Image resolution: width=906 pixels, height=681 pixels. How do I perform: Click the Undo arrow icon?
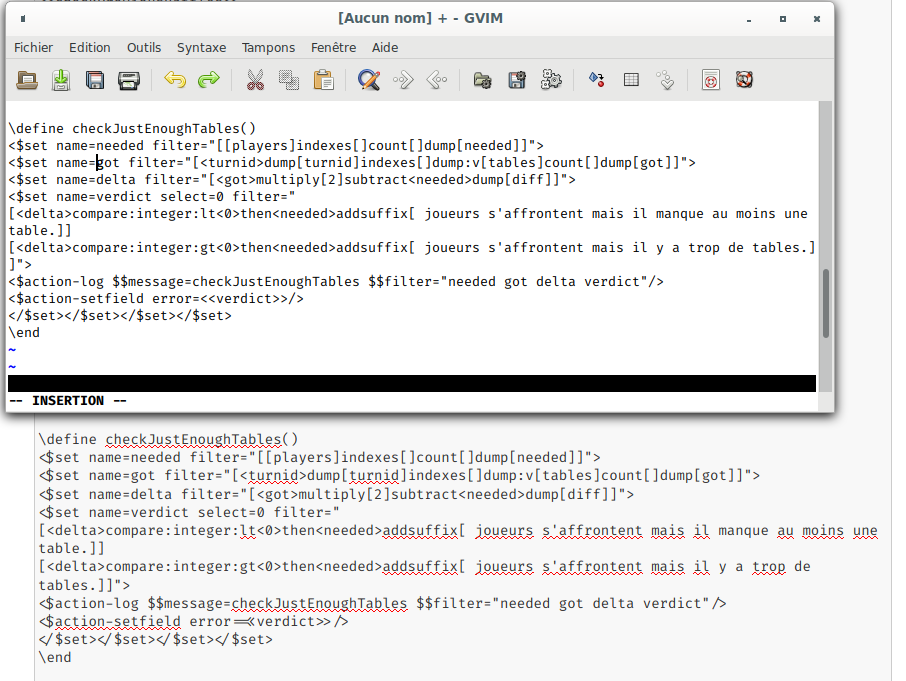tap(174, 80)
